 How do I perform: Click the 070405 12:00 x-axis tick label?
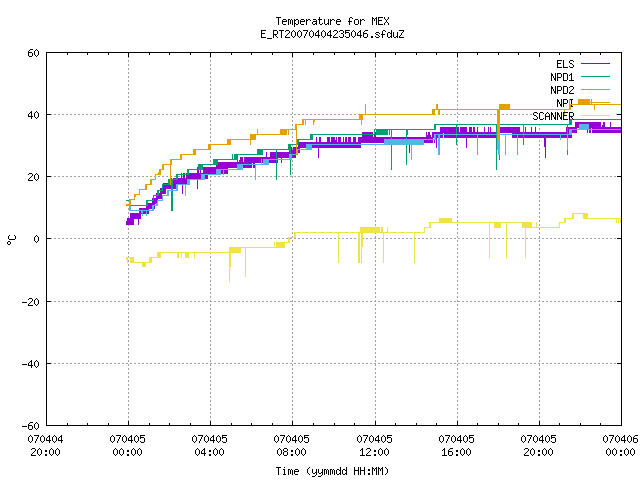coord(374,446)
